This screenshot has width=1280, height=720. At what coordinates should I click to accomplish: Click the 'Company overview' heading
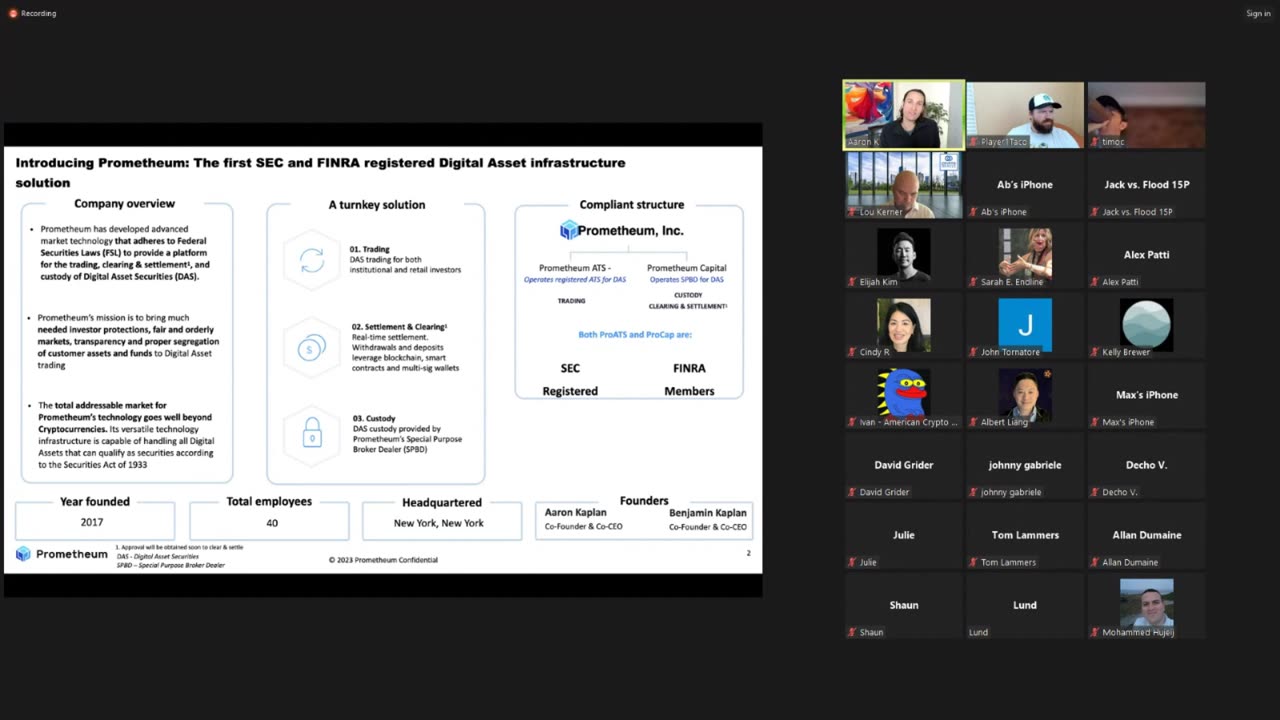click(125, 204)
